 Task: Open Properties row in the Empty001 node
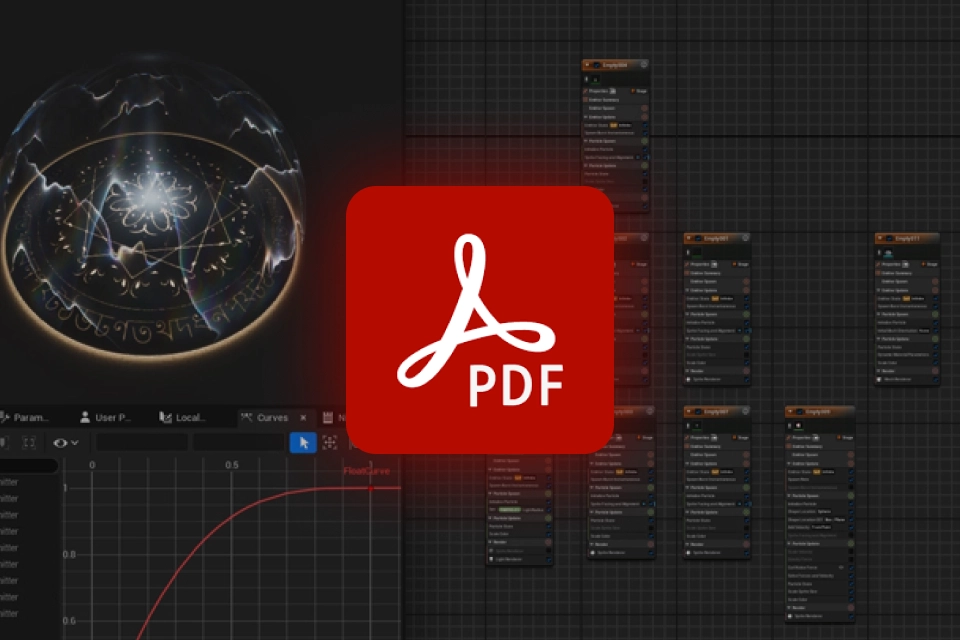click(x=716, y=264)
